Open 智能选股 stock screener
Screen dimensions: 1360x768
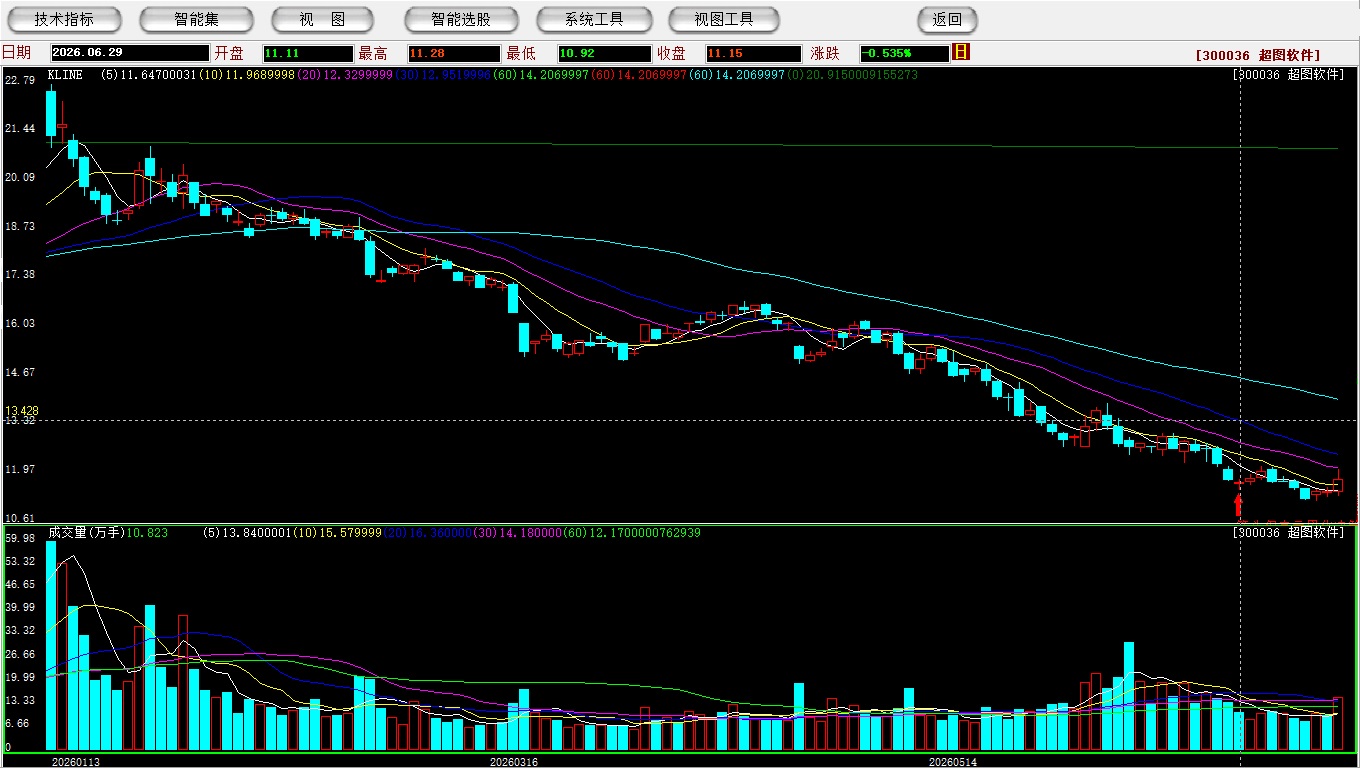(461, 19)
